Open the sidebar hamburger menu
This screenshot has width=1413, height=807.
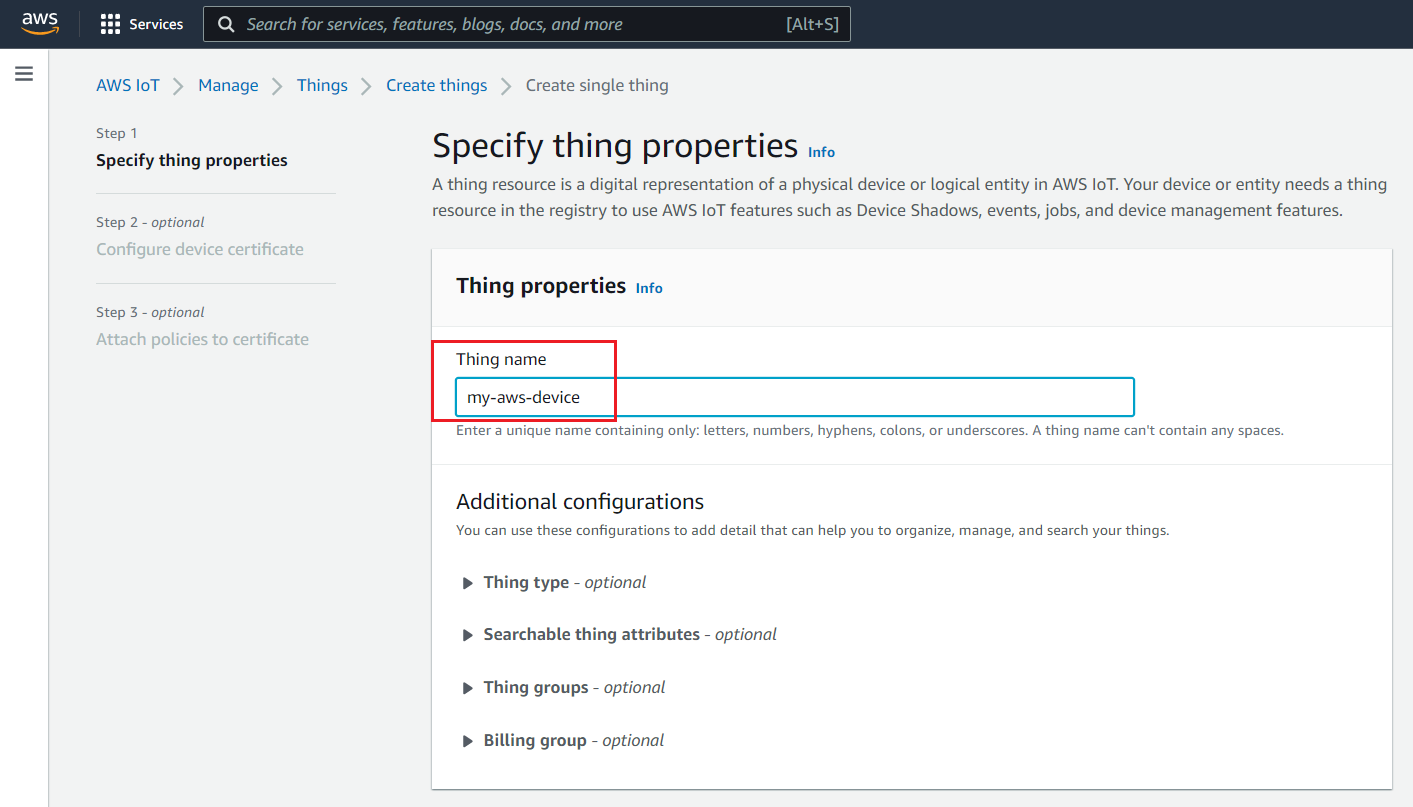point(24,73)
